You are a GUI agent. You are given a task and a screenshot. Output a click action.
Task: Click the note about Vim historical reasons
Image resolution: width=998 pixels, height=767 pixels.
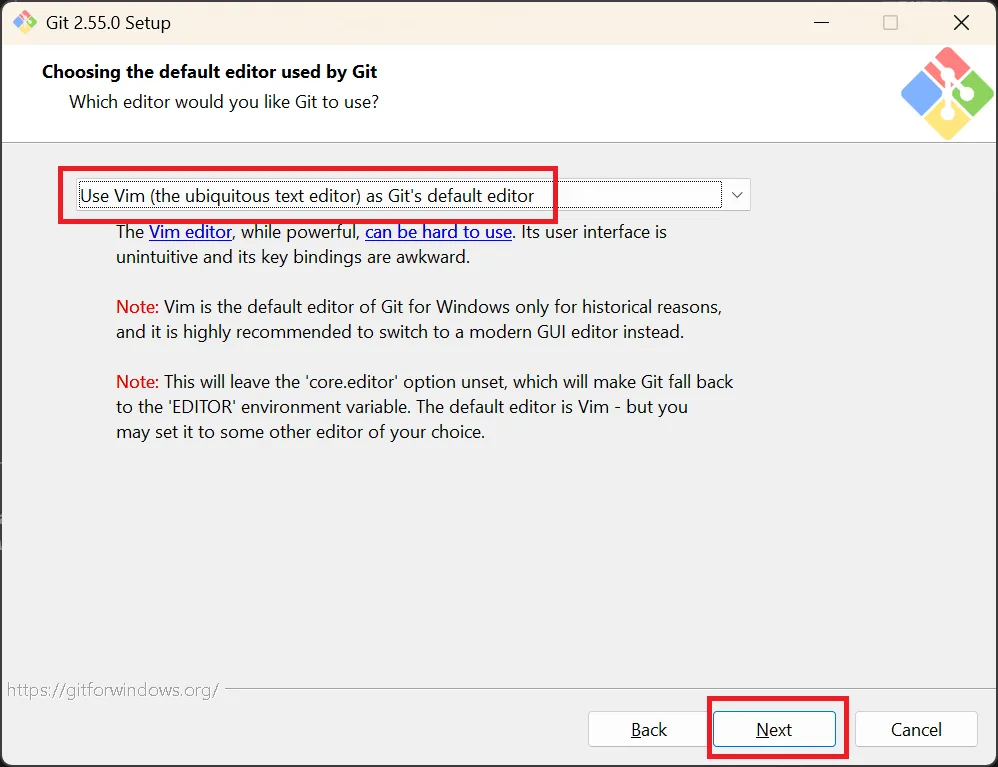(419, 320)
